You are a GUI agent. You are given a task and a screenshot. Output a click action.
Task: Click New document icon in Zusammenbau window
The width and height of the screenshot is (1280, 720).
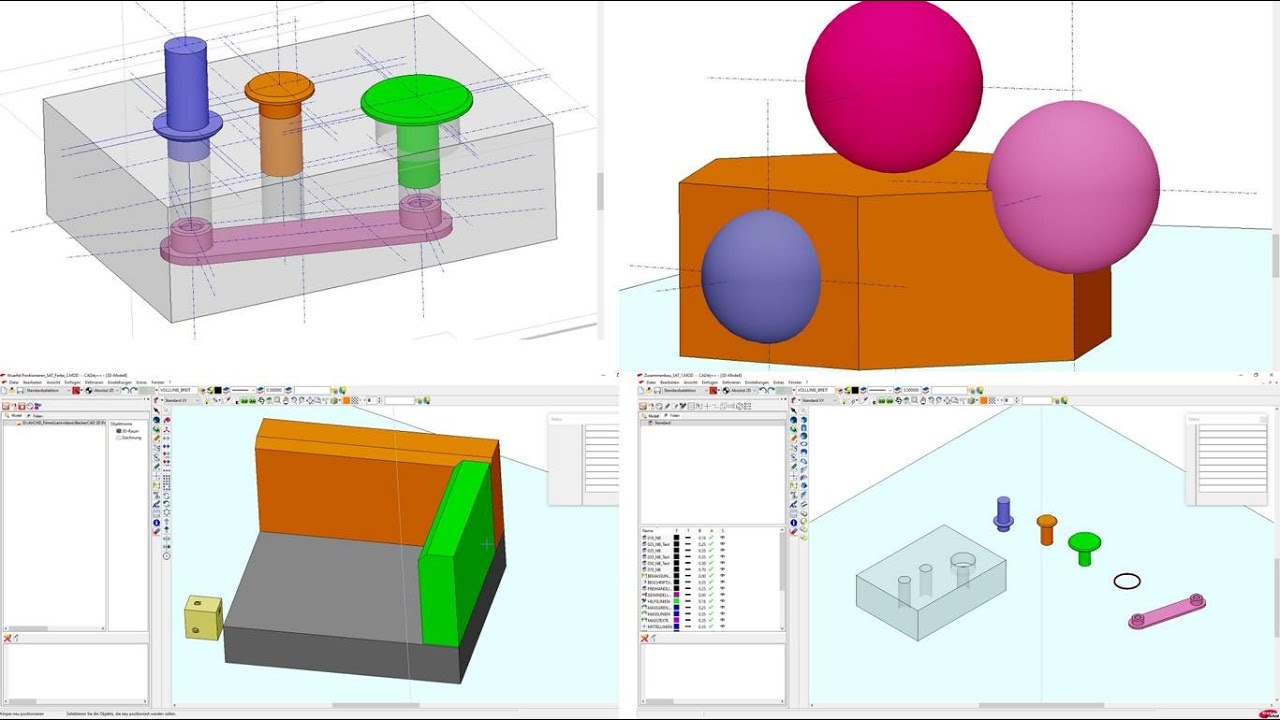(x=642, y=390)
